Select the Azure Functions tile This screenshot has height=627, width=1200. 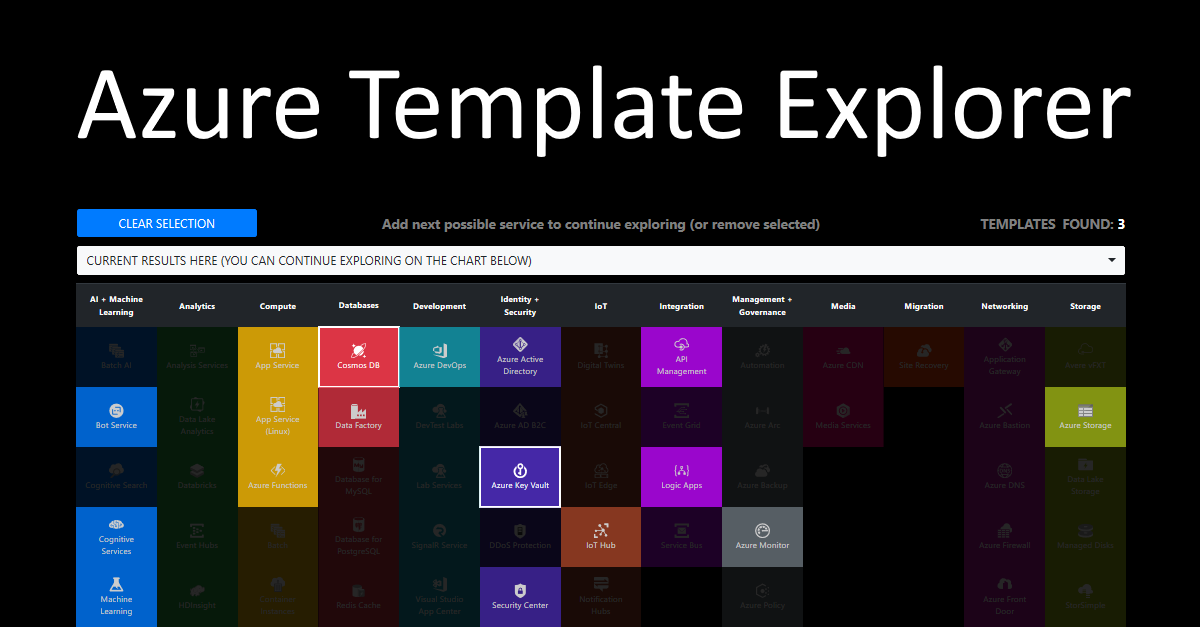[277, 477]
